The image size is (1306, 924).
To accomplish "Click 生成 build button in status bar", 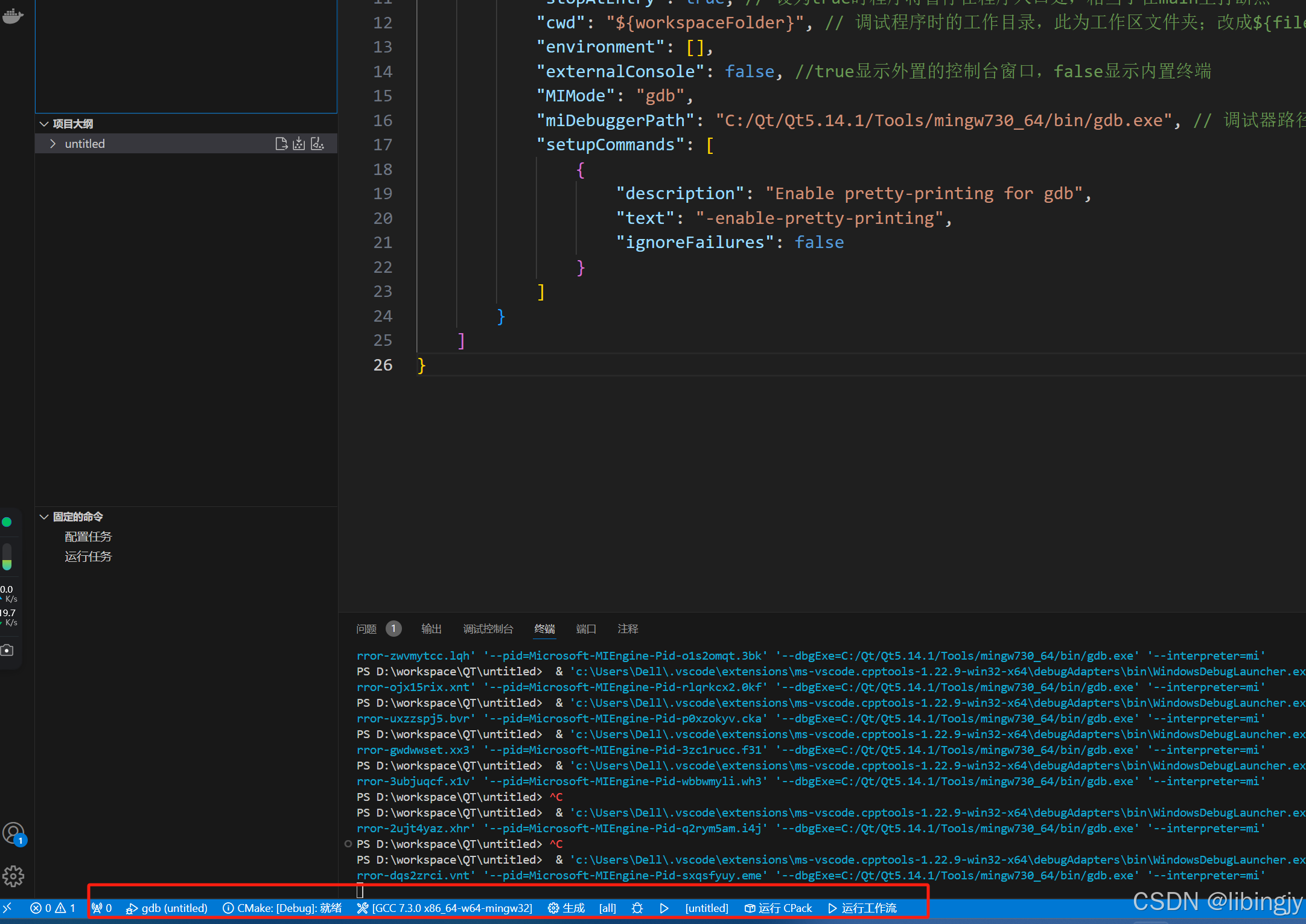I will pyautogui.click(x=566, y=908).
